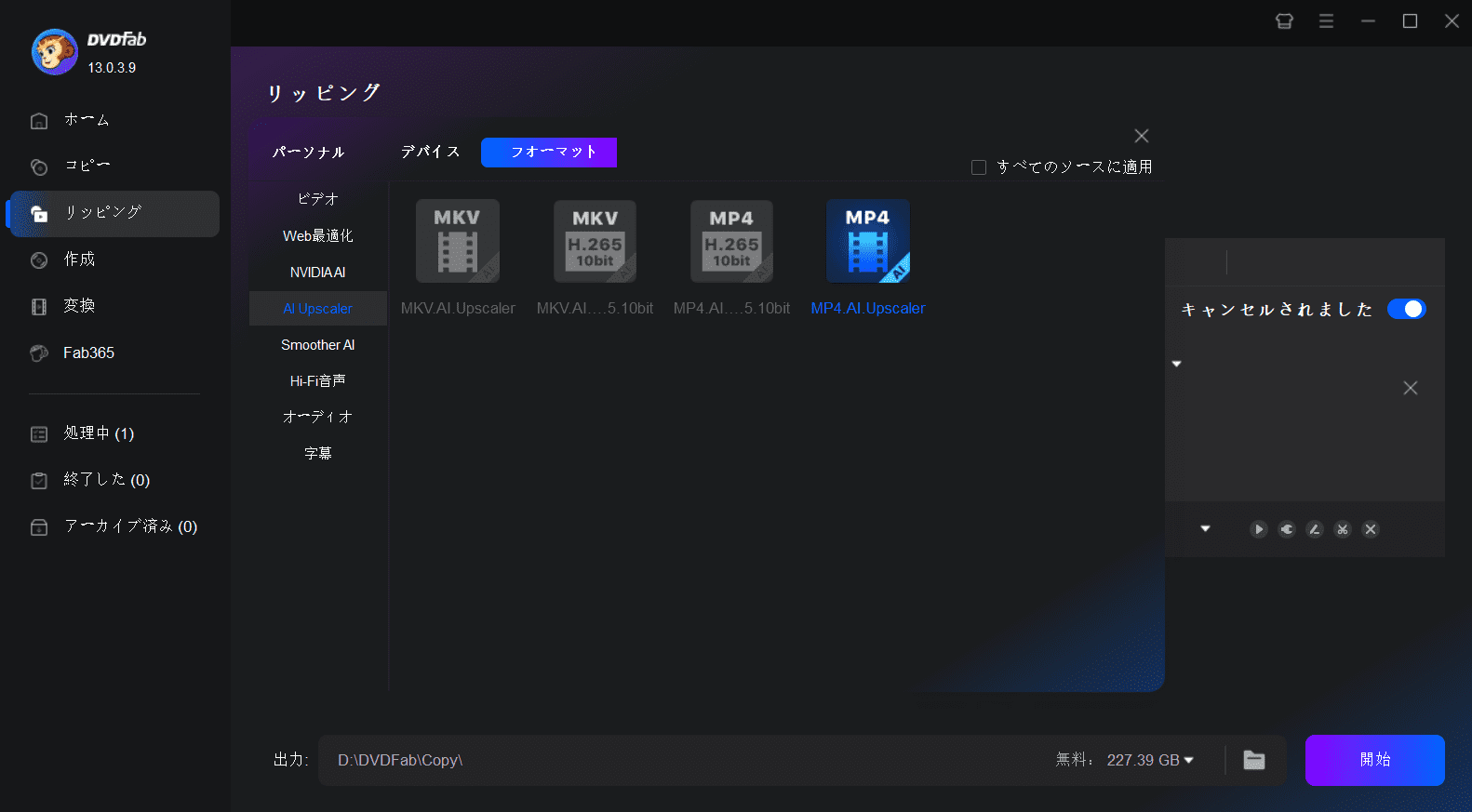Choose the MKV.AI.Upscaler format icon

pyautogui.click(x=457, y=241)
